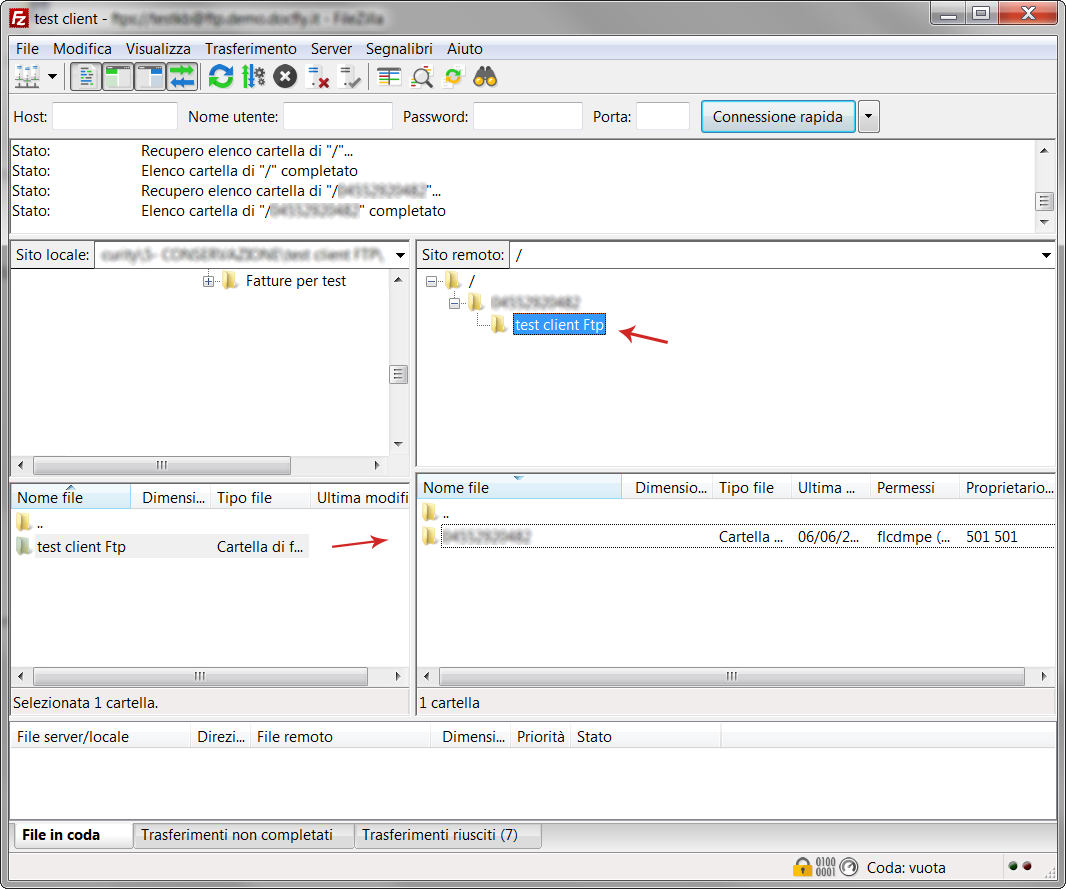Open local parent directory entry
1066x889 pixels.
[31, 523]
